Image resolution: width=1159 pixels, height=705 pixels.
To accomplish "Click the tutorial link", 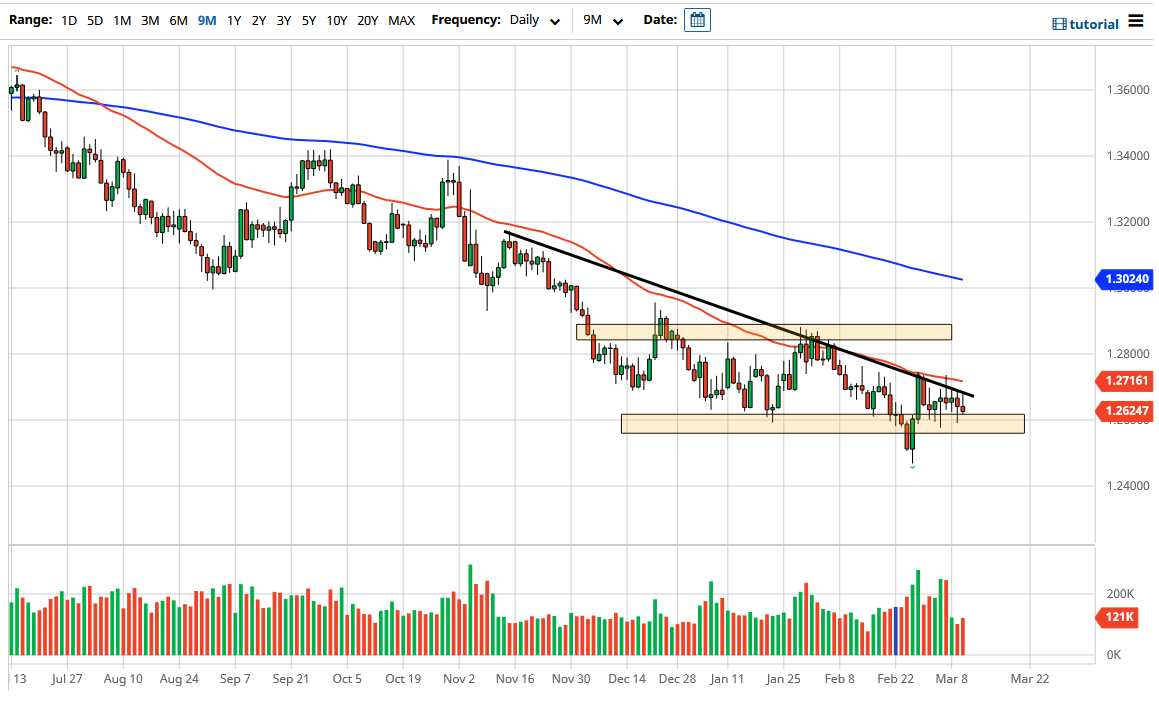I will click(x=1093, y=23).
